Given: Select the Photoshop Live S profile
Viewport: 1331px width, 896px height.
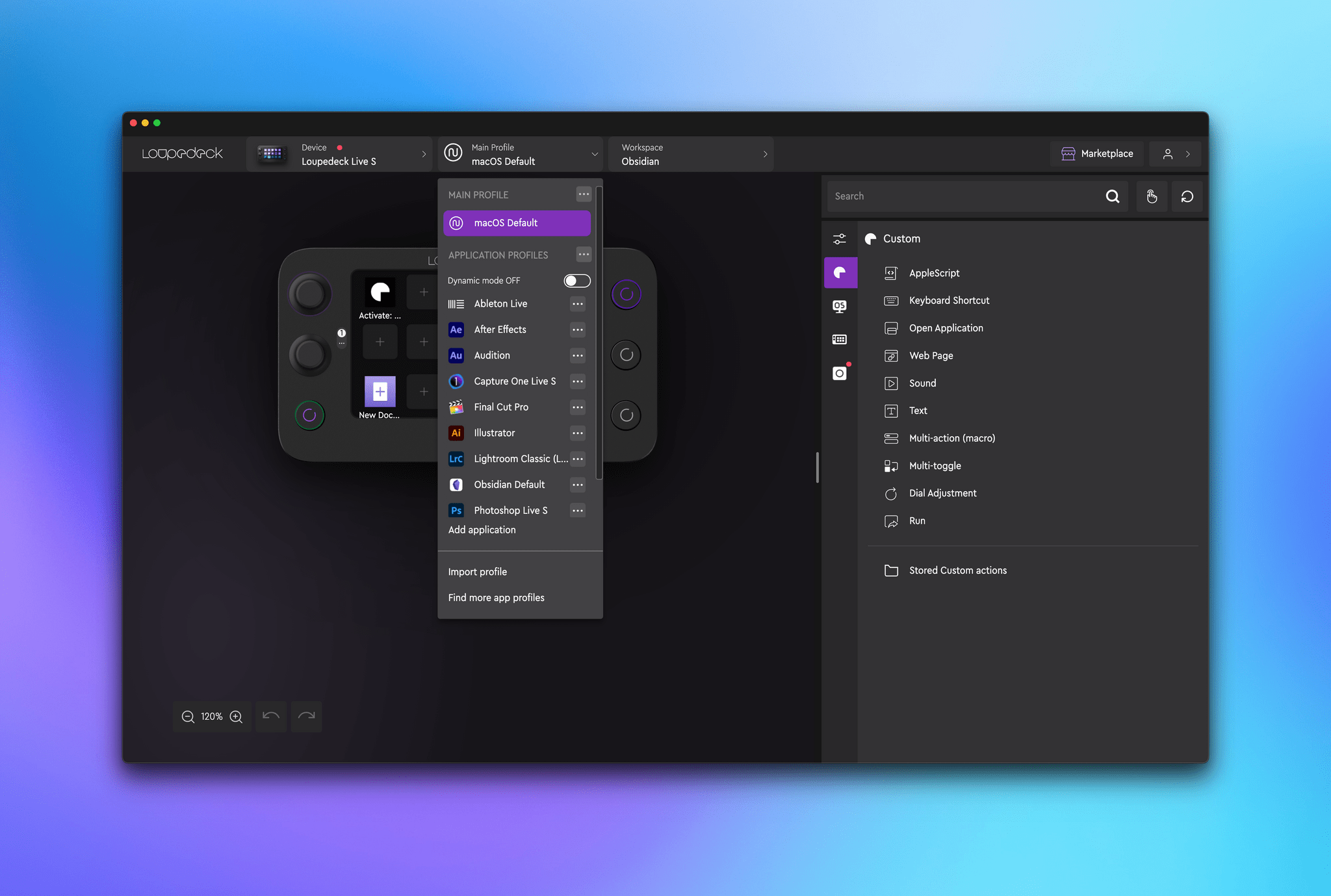Looking at the screenshot, I should pyautogui.click(x=510, y=511).
